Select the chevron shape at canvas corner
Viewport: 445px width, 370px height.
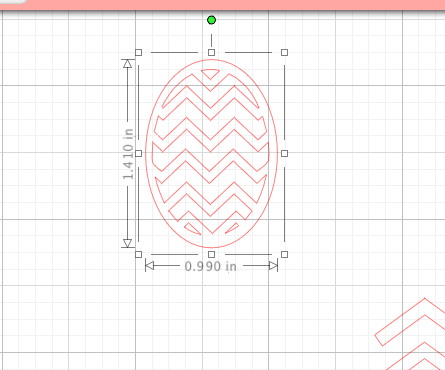point(411,334)
